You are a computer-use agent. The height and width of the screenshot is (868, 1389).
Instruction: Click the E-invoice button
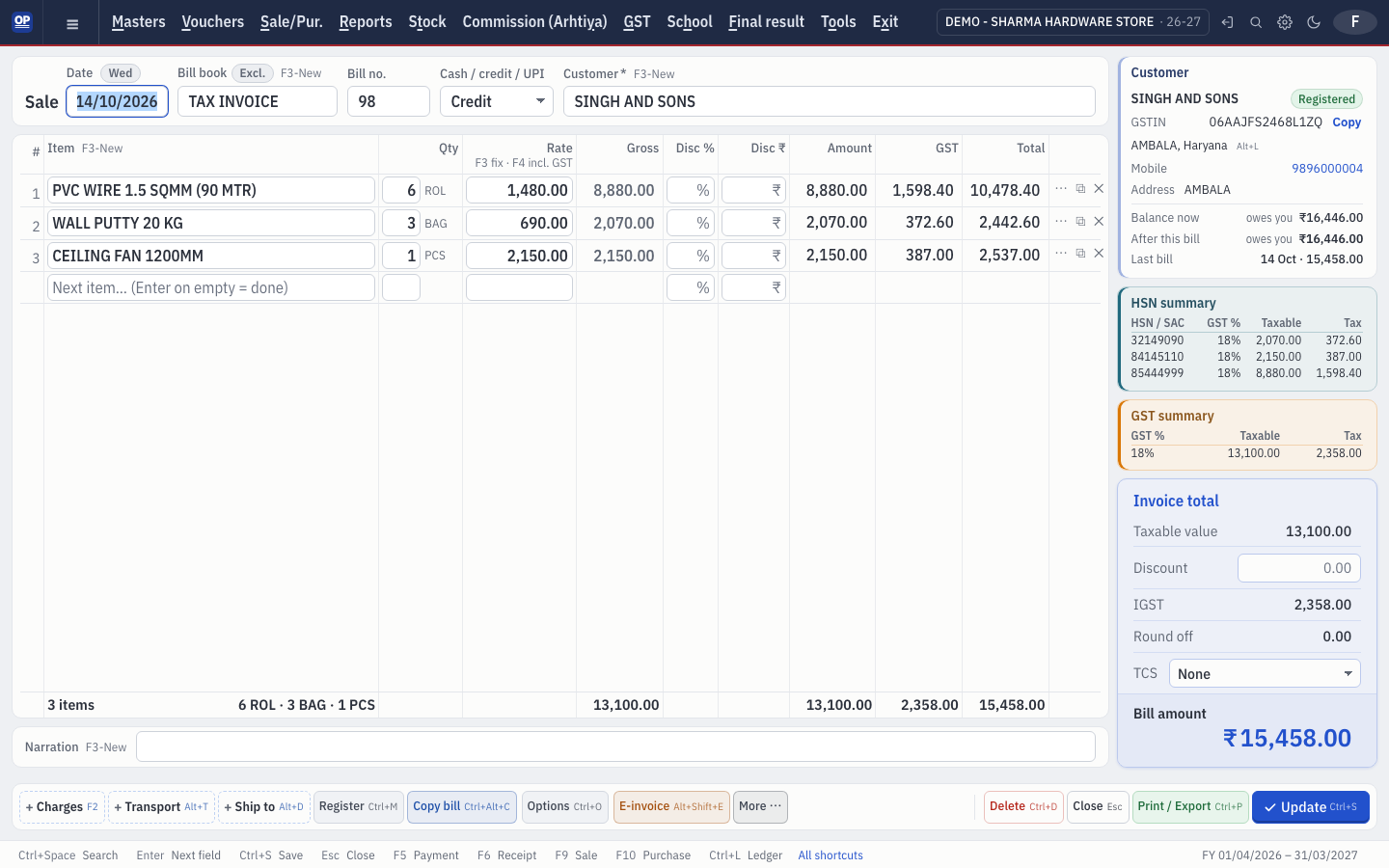671,807
